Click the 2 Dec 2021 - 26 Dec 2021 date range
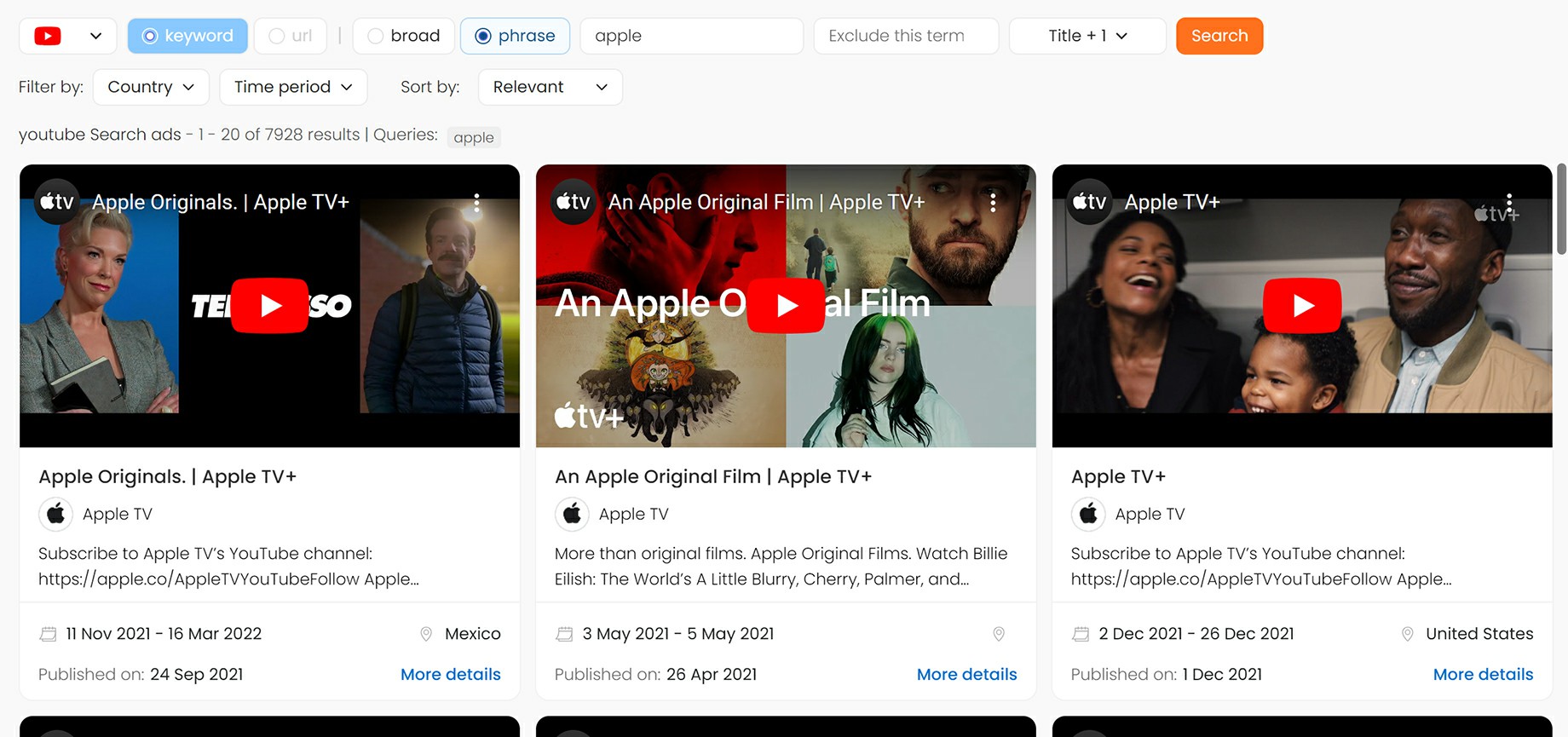This screenshot has height=737, width=1568. pyautogui.click(x=1196, y=634)
